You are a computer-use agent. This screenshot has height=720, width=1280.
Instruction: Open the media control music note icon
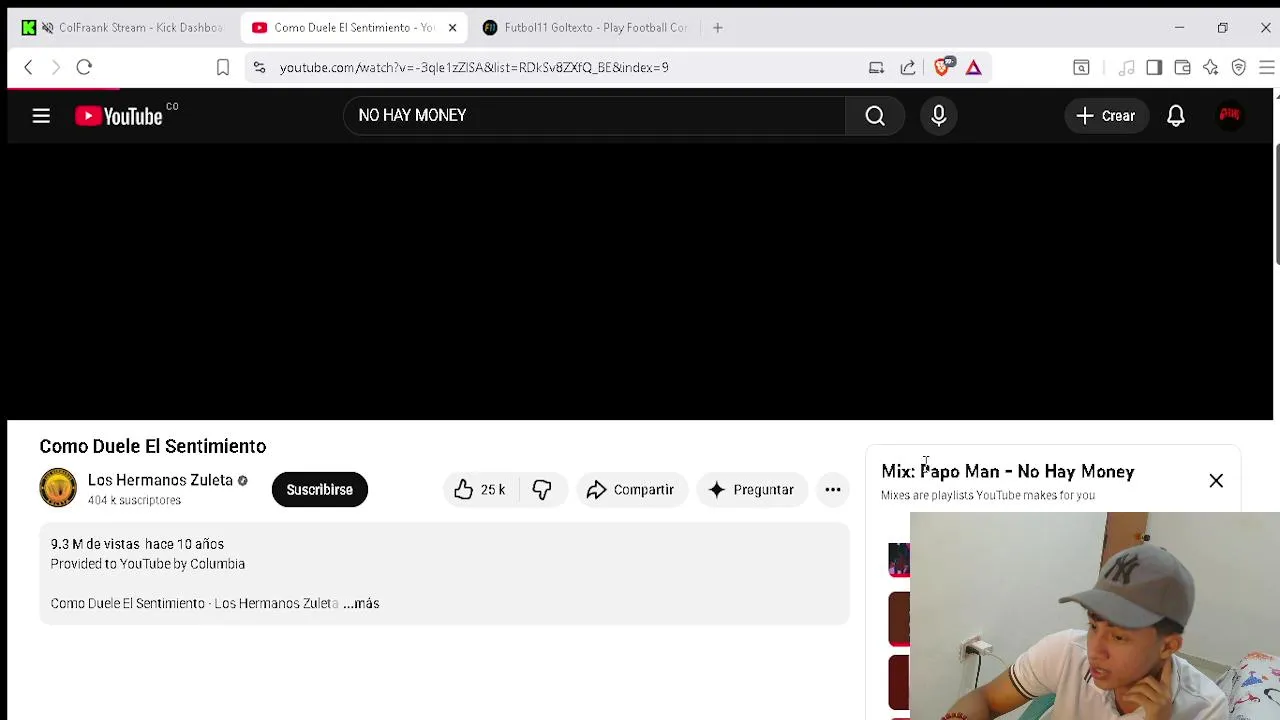click(x=1127, y=68)
